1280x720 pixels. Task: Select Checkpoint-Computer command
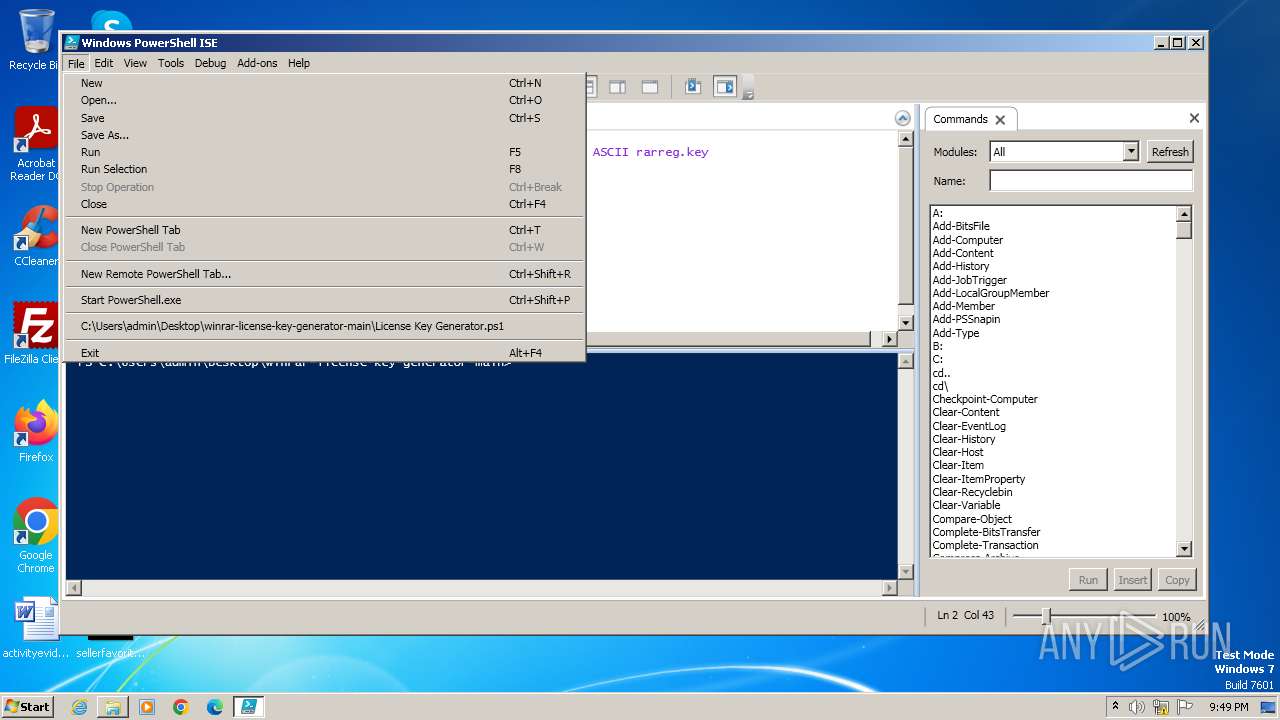(985, 399)
